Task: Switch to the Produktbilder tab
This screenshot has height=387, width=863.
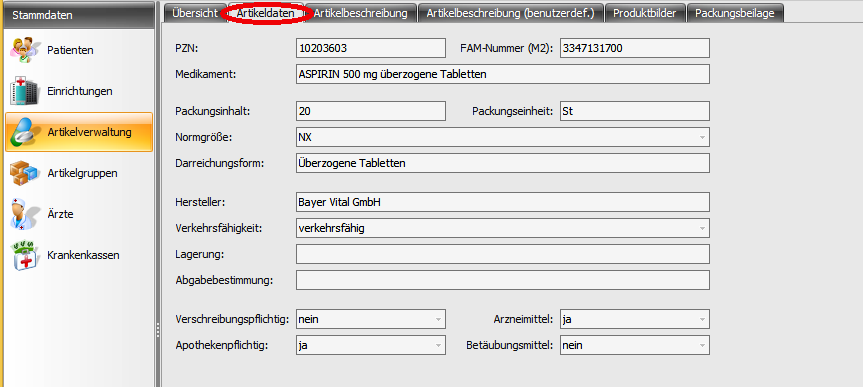Action: coord(645,13)
